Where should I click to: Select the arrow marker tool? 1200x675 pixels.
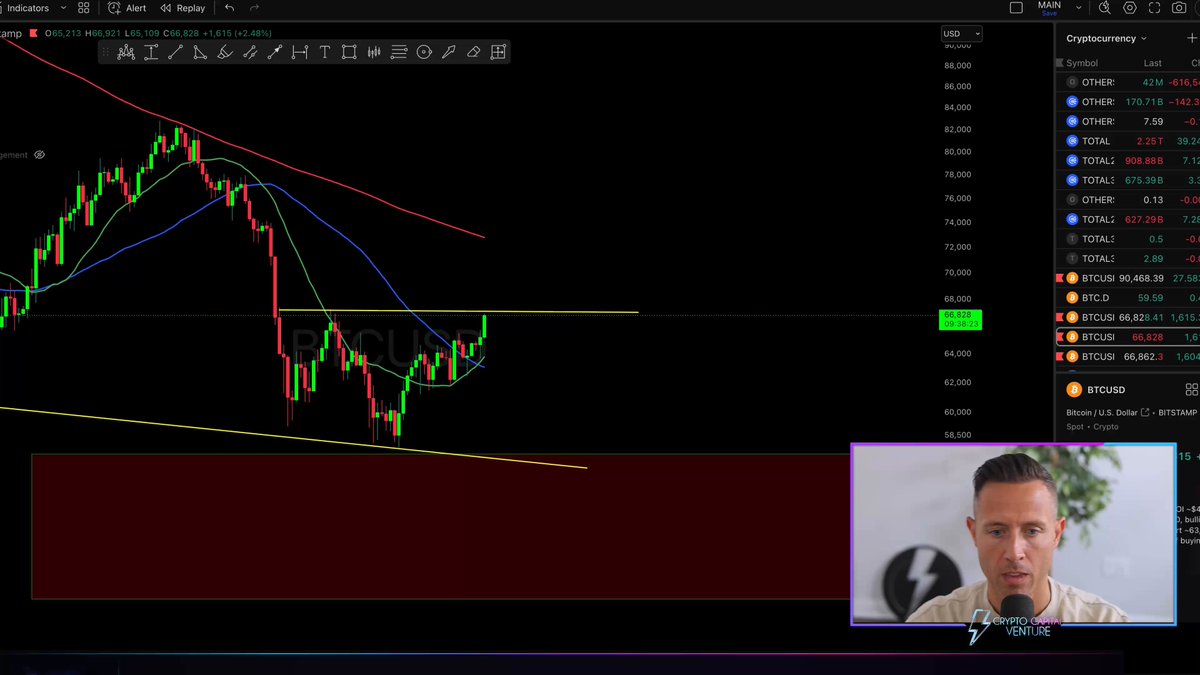(x=448, y=52)
